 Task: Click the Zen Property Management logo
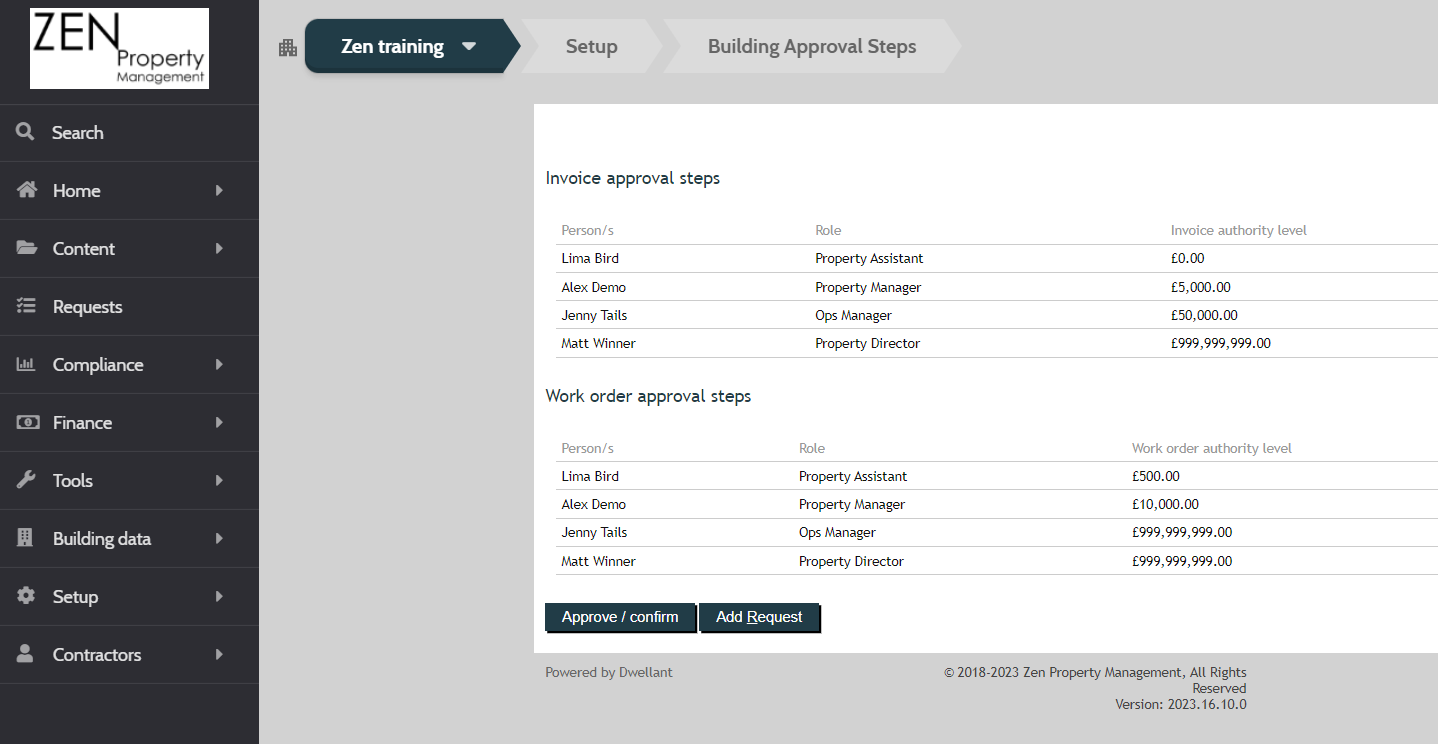pyautogui.click(x=119, y=48)
